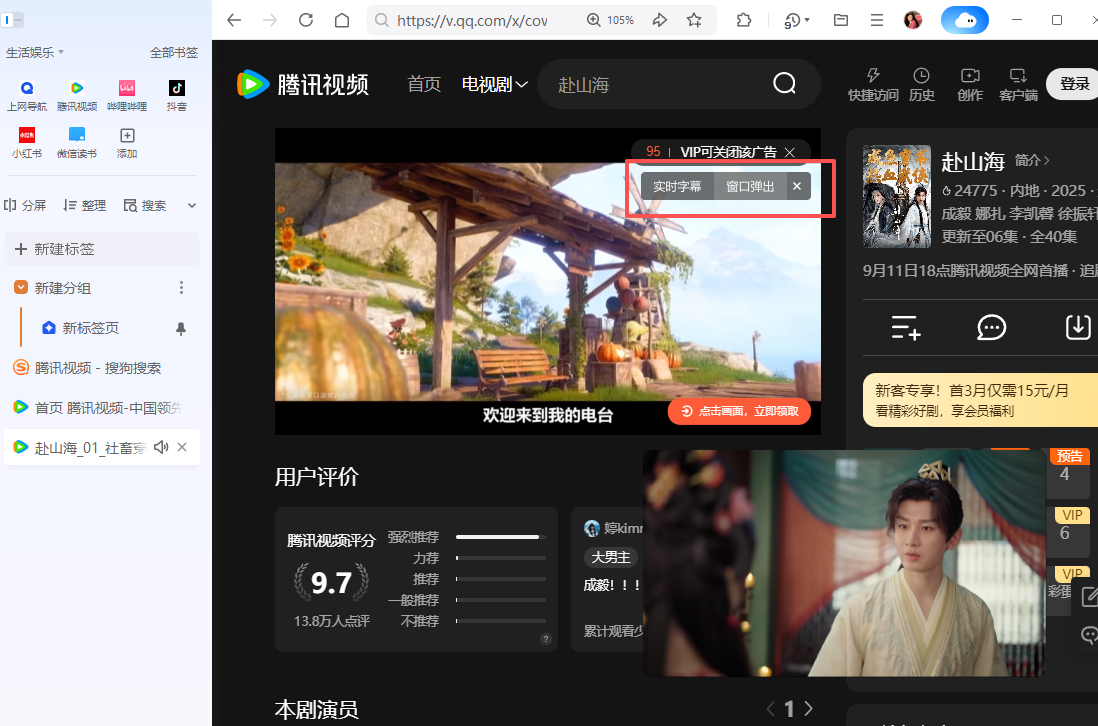Click the download icon for the series
Viewport: 1098px width, 726px height.
coord(1078,328)
